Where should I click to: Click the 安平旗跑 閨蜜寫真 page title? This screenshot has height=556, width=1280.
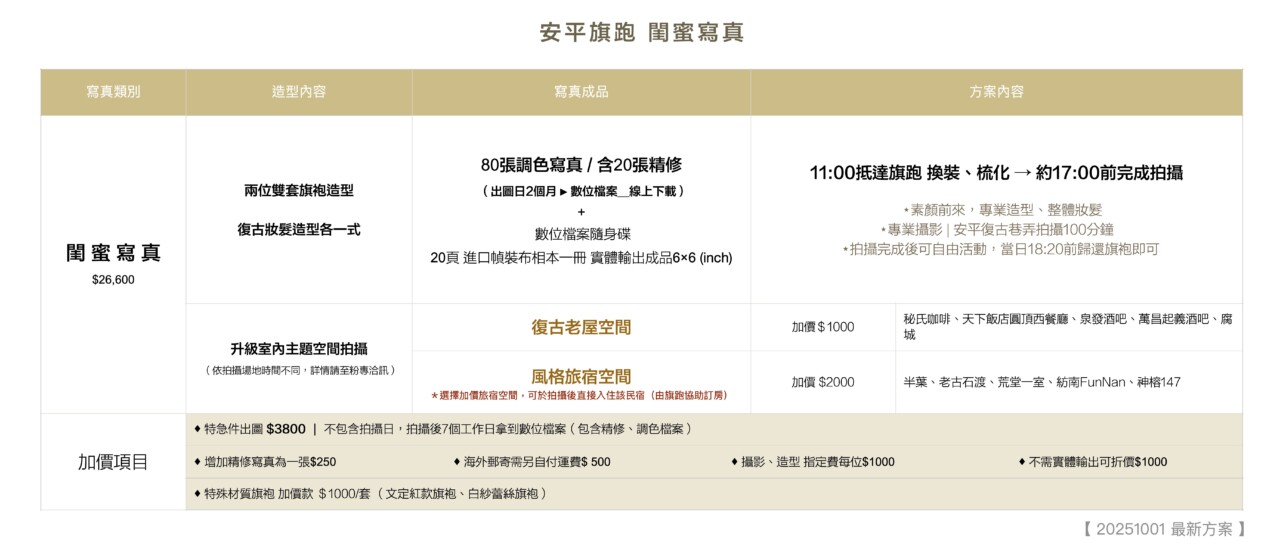[x=640, y=32]
